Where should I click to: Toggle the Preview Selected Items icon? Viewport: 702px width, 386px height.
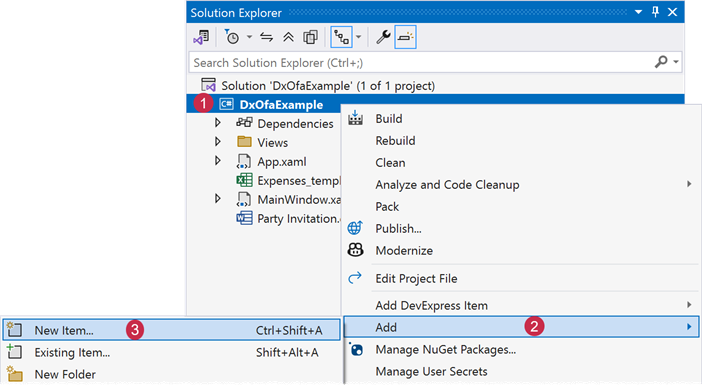[x=405, y=37]
